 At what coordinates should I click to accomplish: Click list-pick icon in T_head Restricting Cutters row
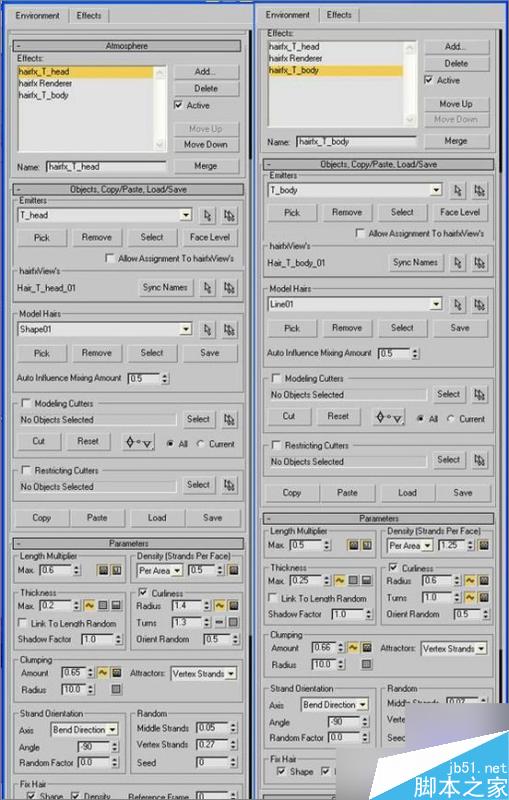coord(229,485)
